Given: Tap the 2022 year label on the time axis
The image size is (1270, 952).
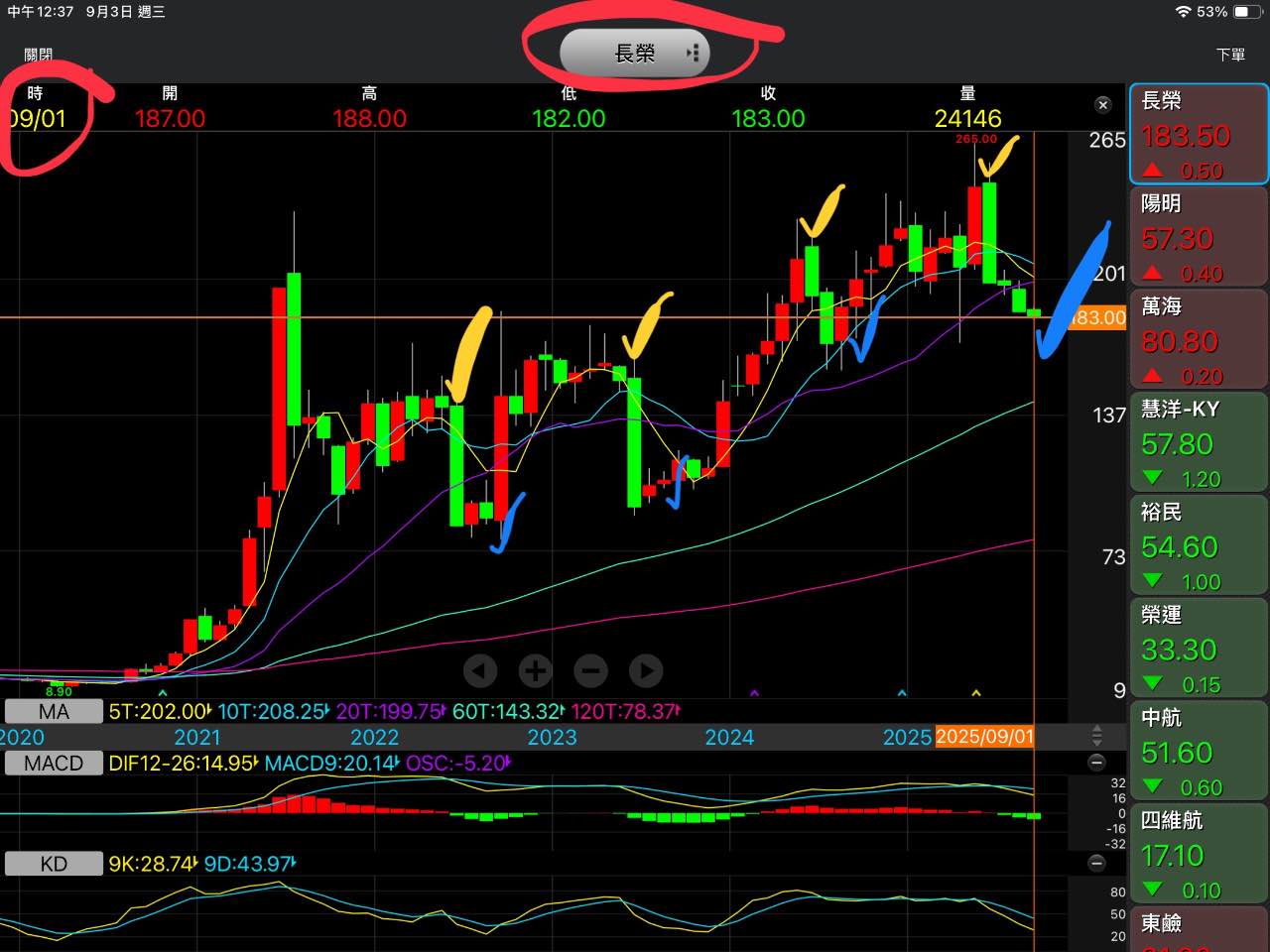Looking at the screenshot, I should click(x=374, y=737).
